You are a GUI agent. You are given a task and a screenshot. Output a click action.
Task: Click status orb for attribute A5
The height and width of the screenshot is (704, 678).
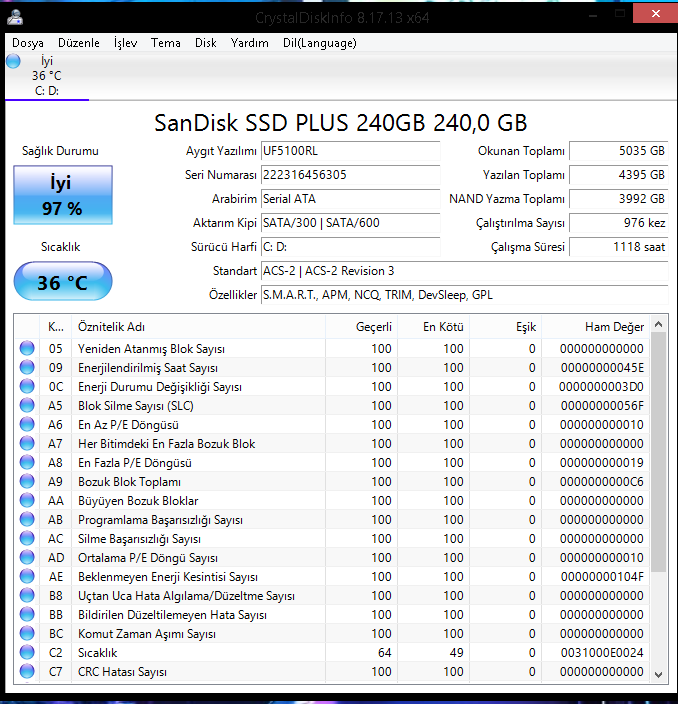point(27,405)
